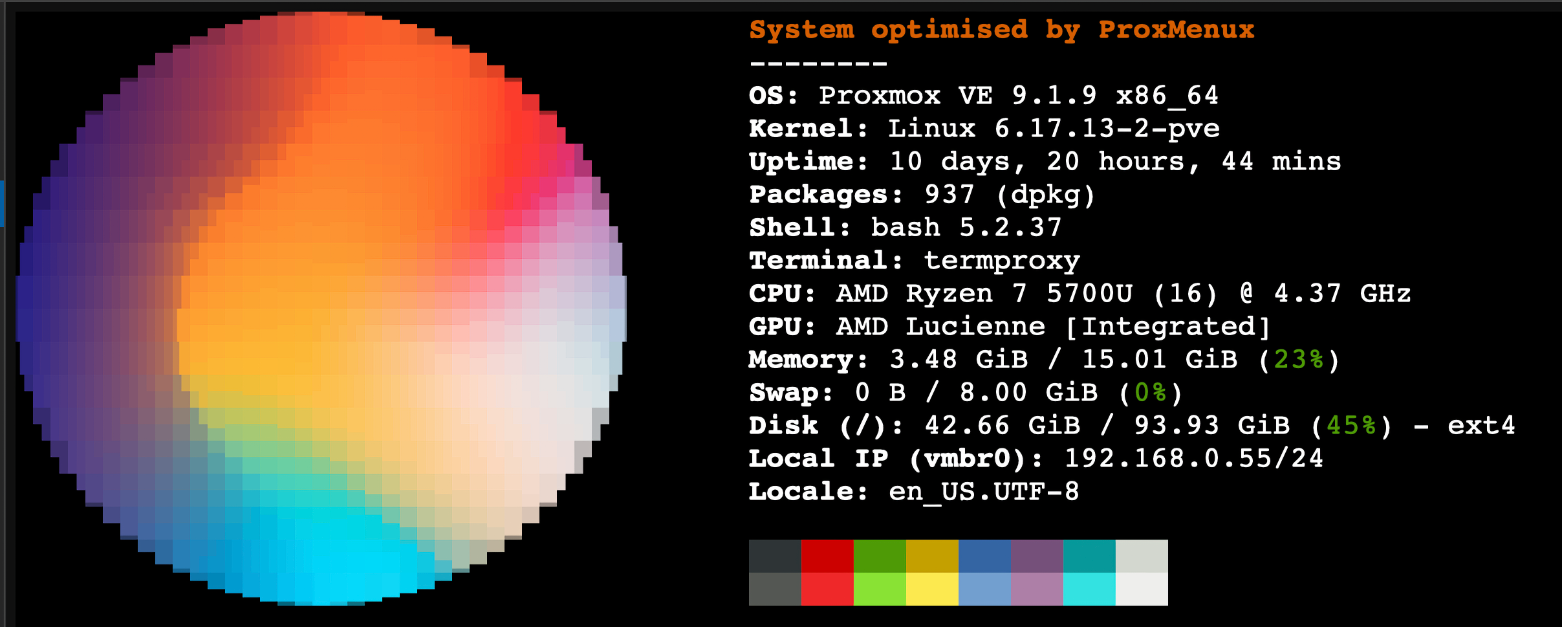Click the "192.168.0.55/24" IP address

click(x=1194, y=458)
